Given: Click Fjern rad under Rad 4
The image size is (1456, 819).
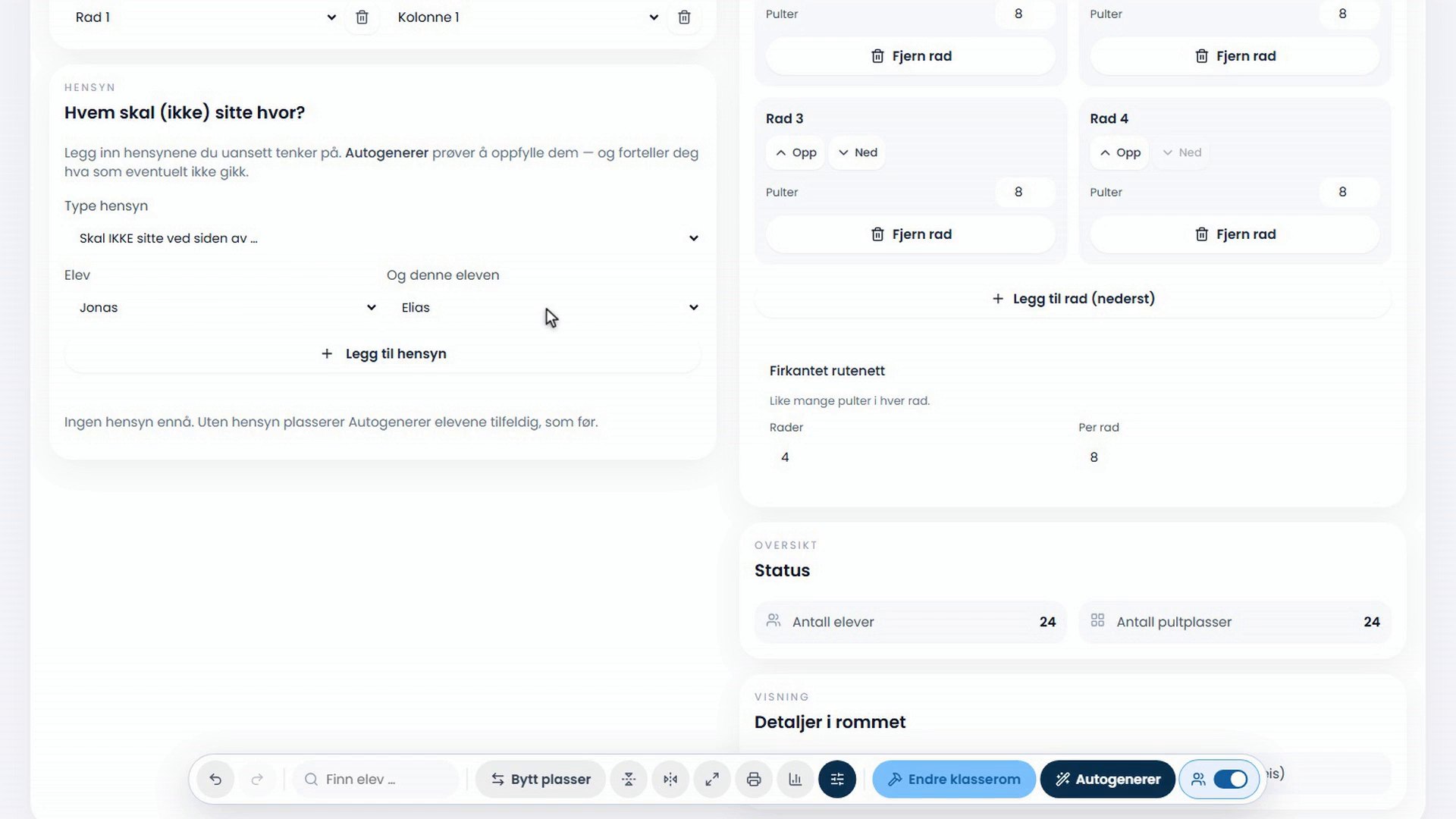Looking at the screenshot, I should [x=1235, y=234].
